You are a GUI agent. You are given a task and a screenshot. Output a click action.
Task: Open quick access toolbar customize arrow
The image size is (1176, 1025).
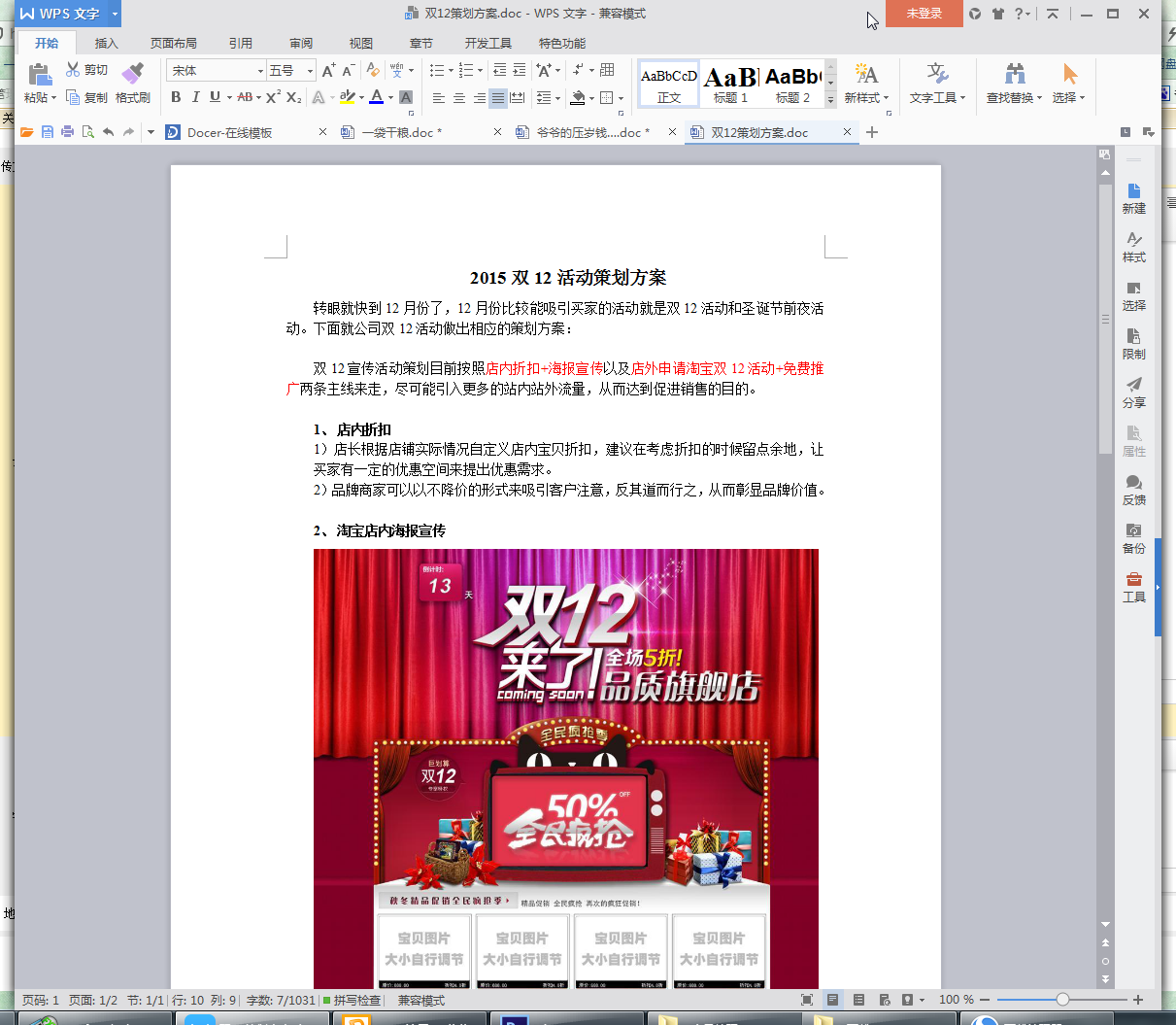151,132
